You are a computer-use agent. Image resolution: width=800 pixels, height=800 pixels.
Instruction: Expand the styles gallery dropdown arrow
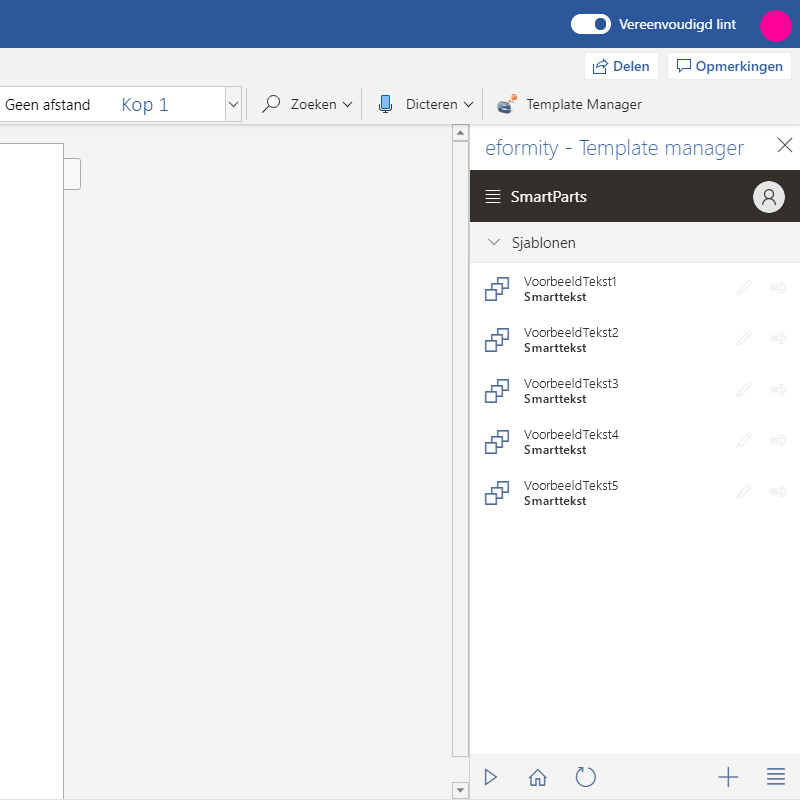[x=233, y=104]
